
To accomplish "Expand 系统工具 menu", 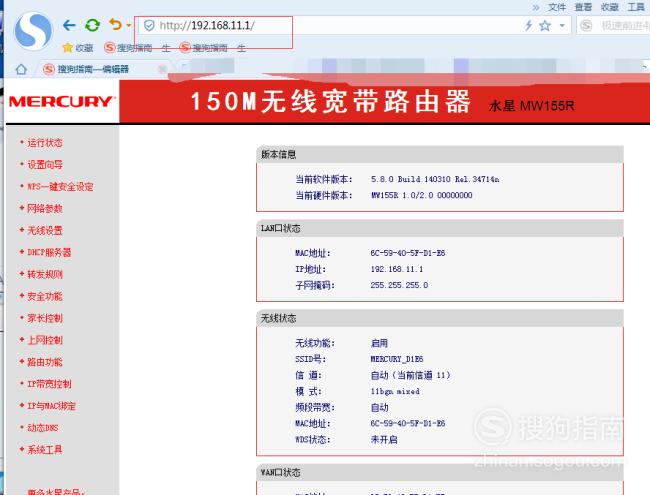I will tap(45, 449).
